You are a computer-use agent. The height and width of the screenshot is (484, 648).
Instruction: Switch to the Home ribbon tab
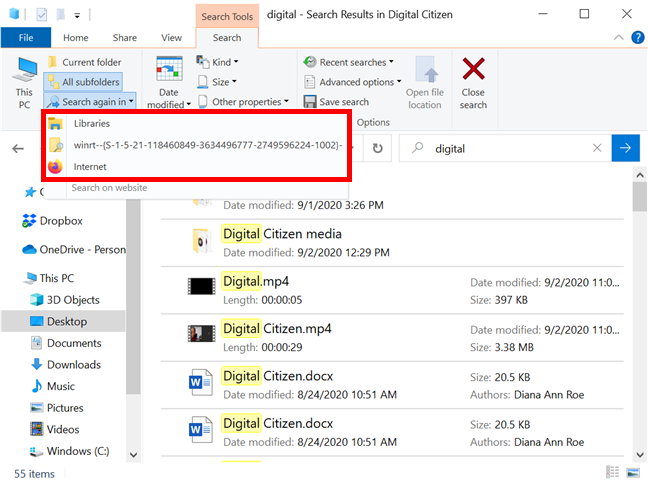pos(76,38)
